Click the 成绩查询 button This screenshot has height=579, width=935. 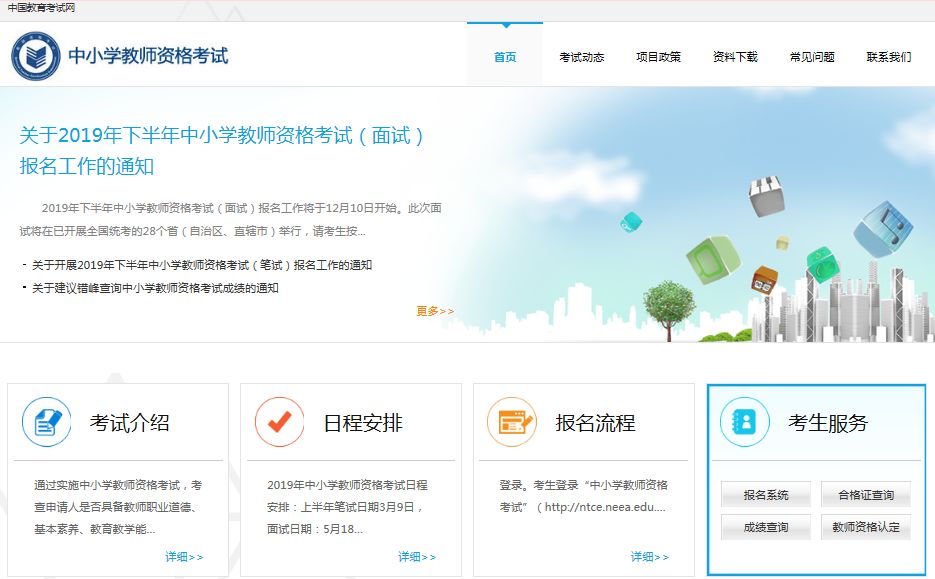click(766, 527)
